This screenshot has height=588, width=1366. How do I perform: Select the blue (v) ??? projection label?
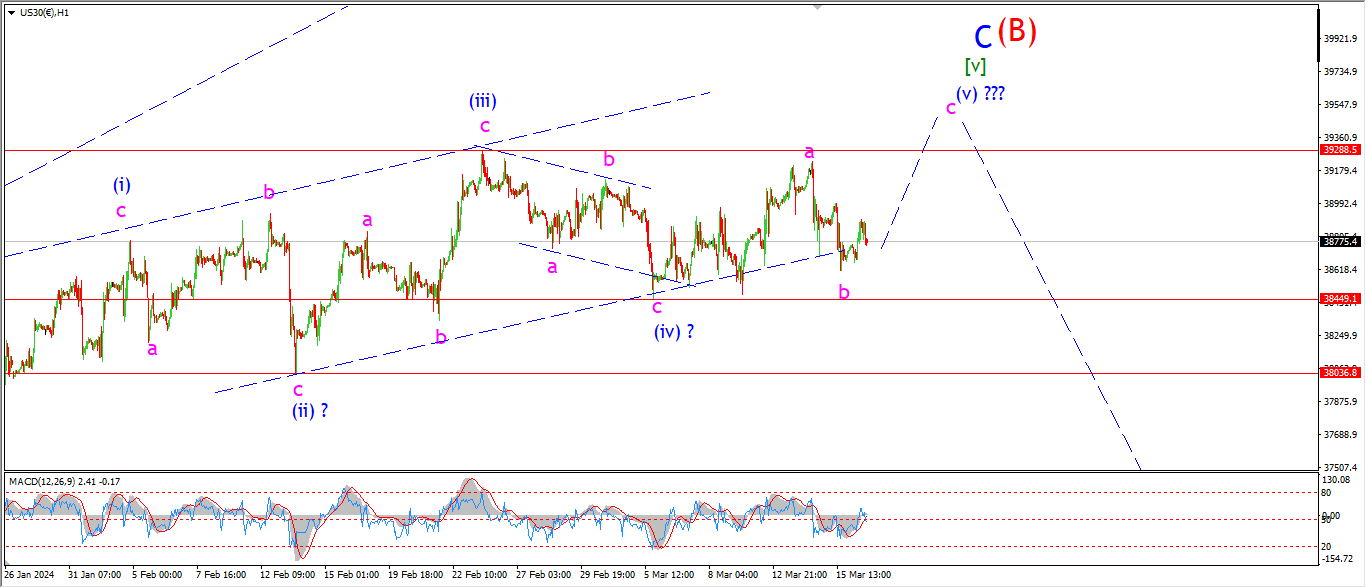pyautogui.click(x=980, y=93)
